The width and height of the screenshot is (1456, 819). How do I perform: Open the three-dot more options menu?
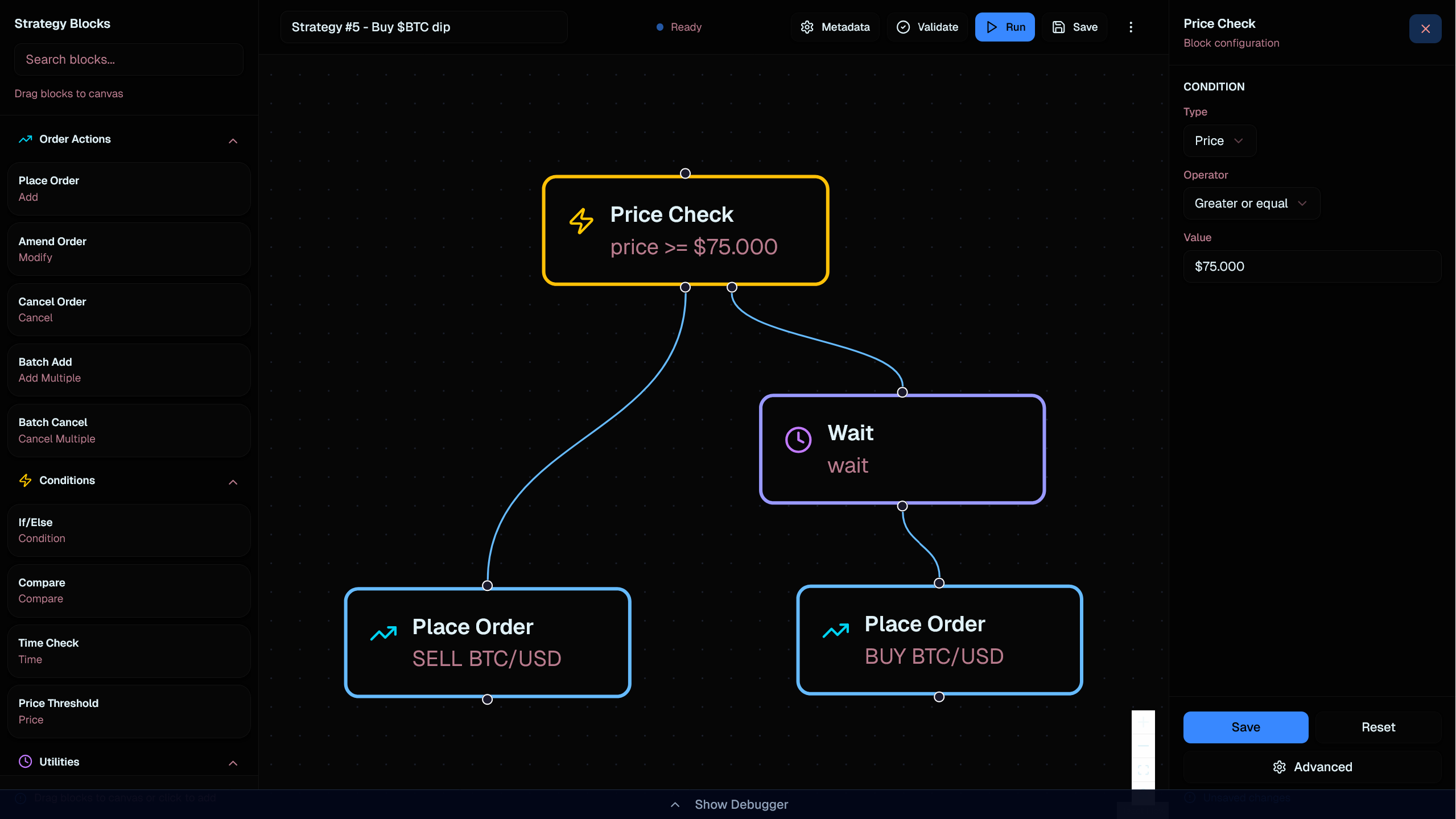(x=1131, y=27)
